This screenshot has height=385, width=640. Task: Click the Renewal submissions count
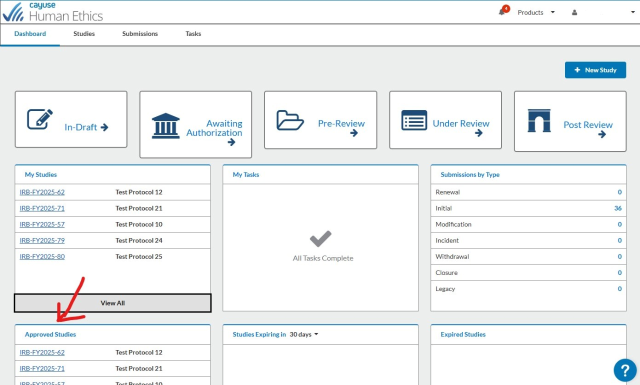tap(620, 192)
